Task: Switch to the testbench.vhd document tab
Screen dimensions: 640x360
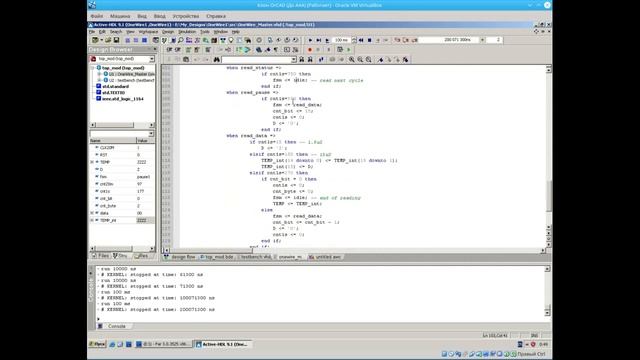Action: 254,257
